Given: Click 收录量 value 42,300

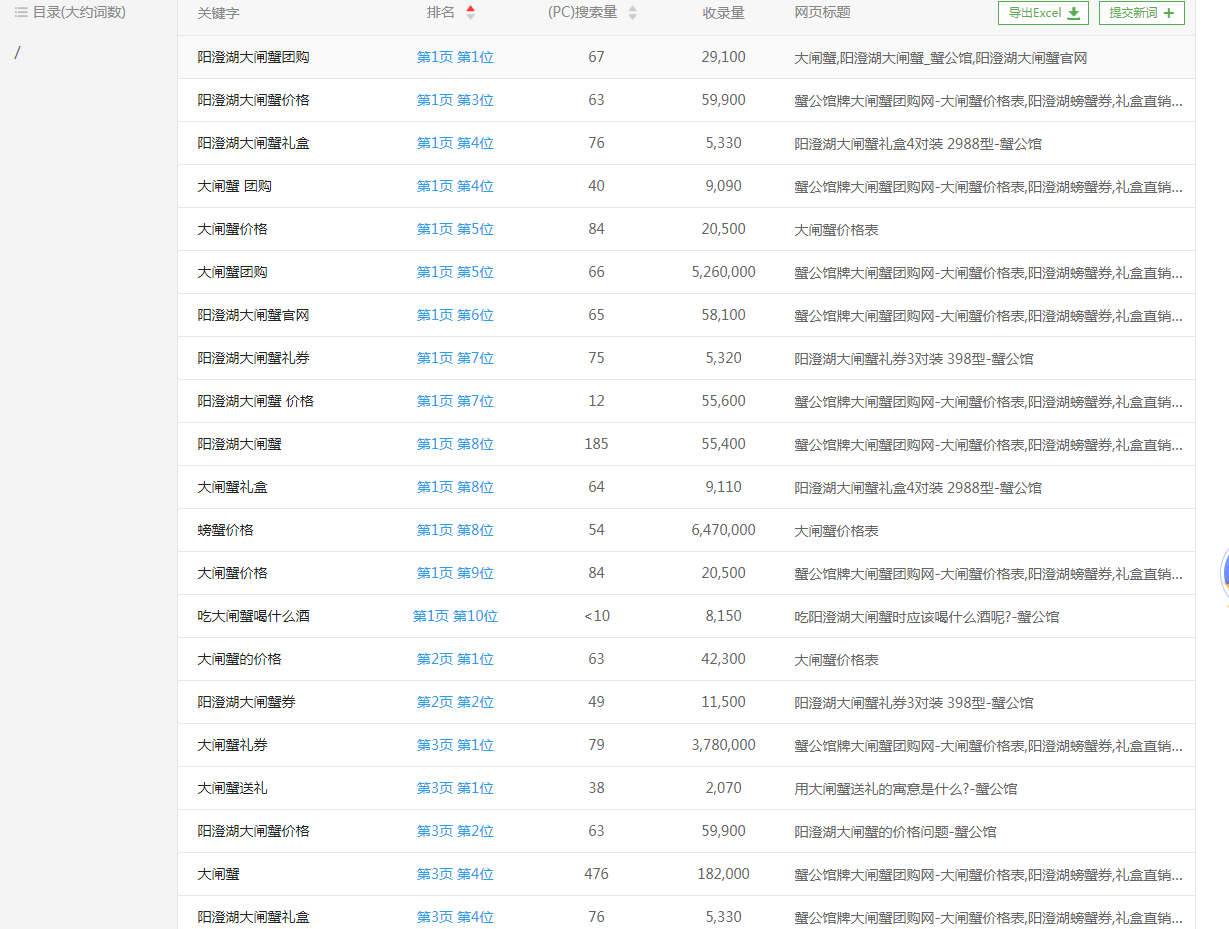Looking at the screenshot, I should point(723,659).
